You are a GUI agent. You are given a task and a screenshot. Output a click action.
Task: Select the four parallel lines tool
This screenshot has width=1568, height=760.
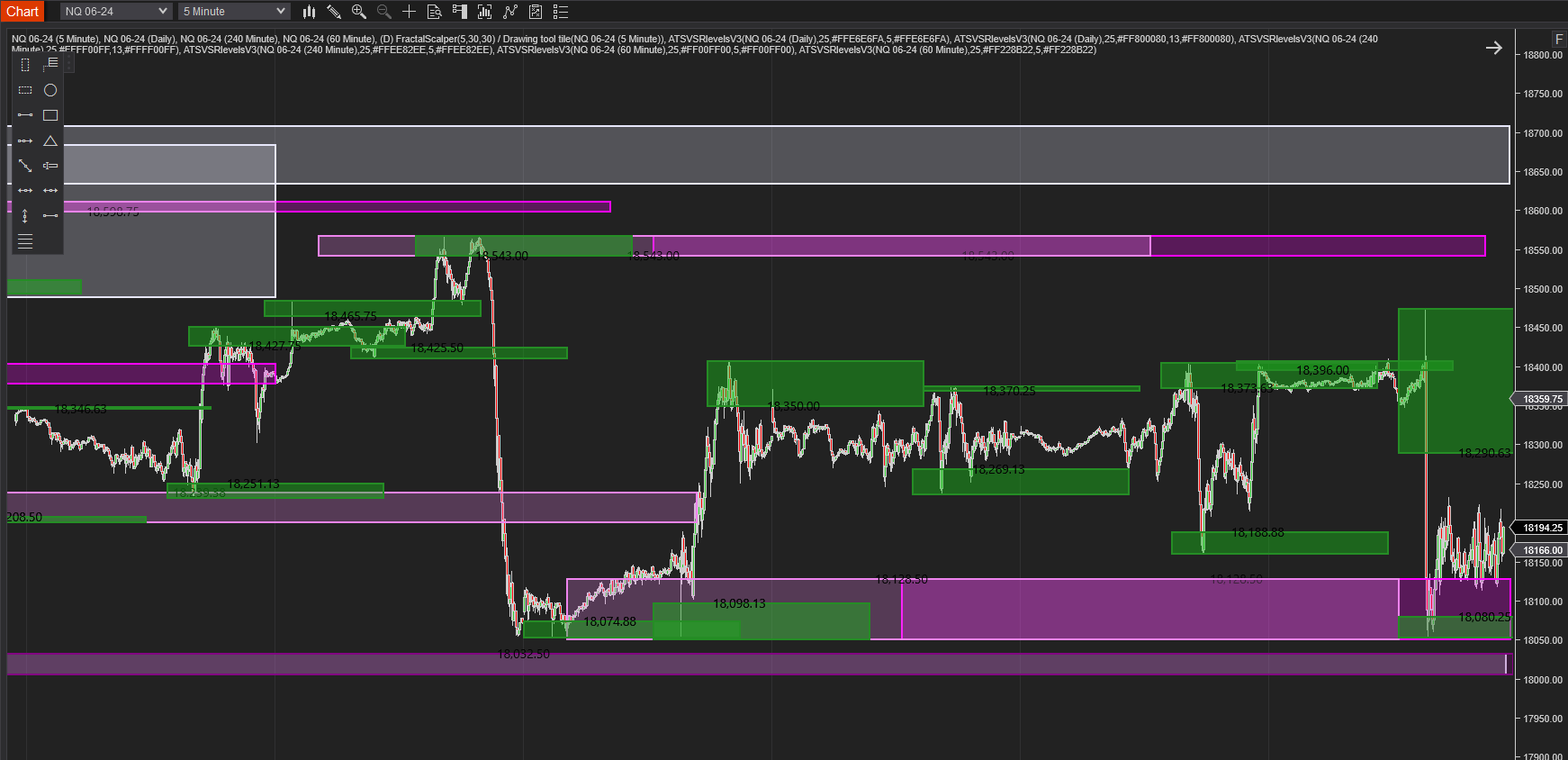click(25, 241)
